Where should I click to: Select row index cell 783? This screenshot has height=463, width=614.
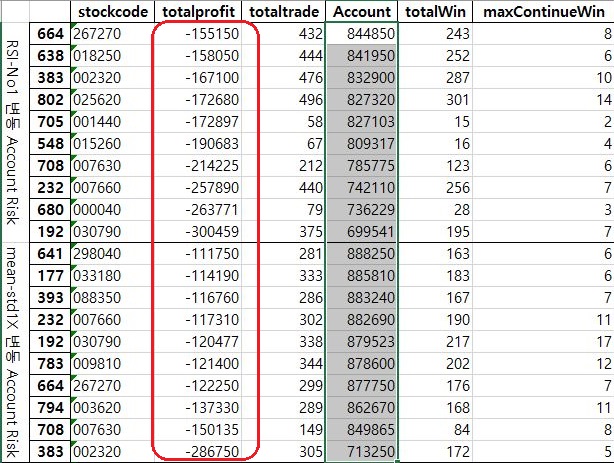(x=50, y=364)
